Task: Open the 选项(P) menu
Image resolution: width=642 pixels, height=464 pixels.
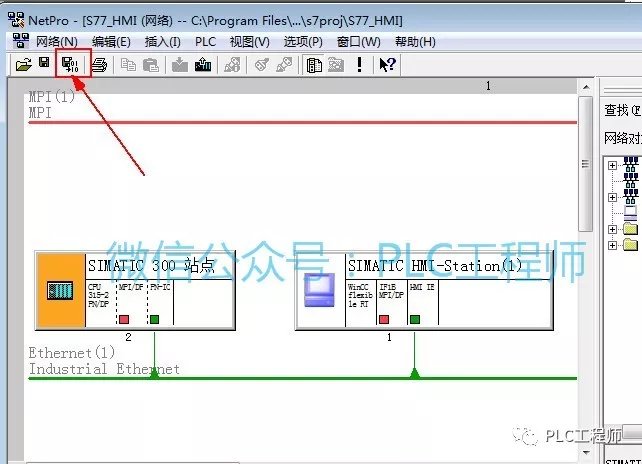Action: pyautogui.click(x=303, y=41)
